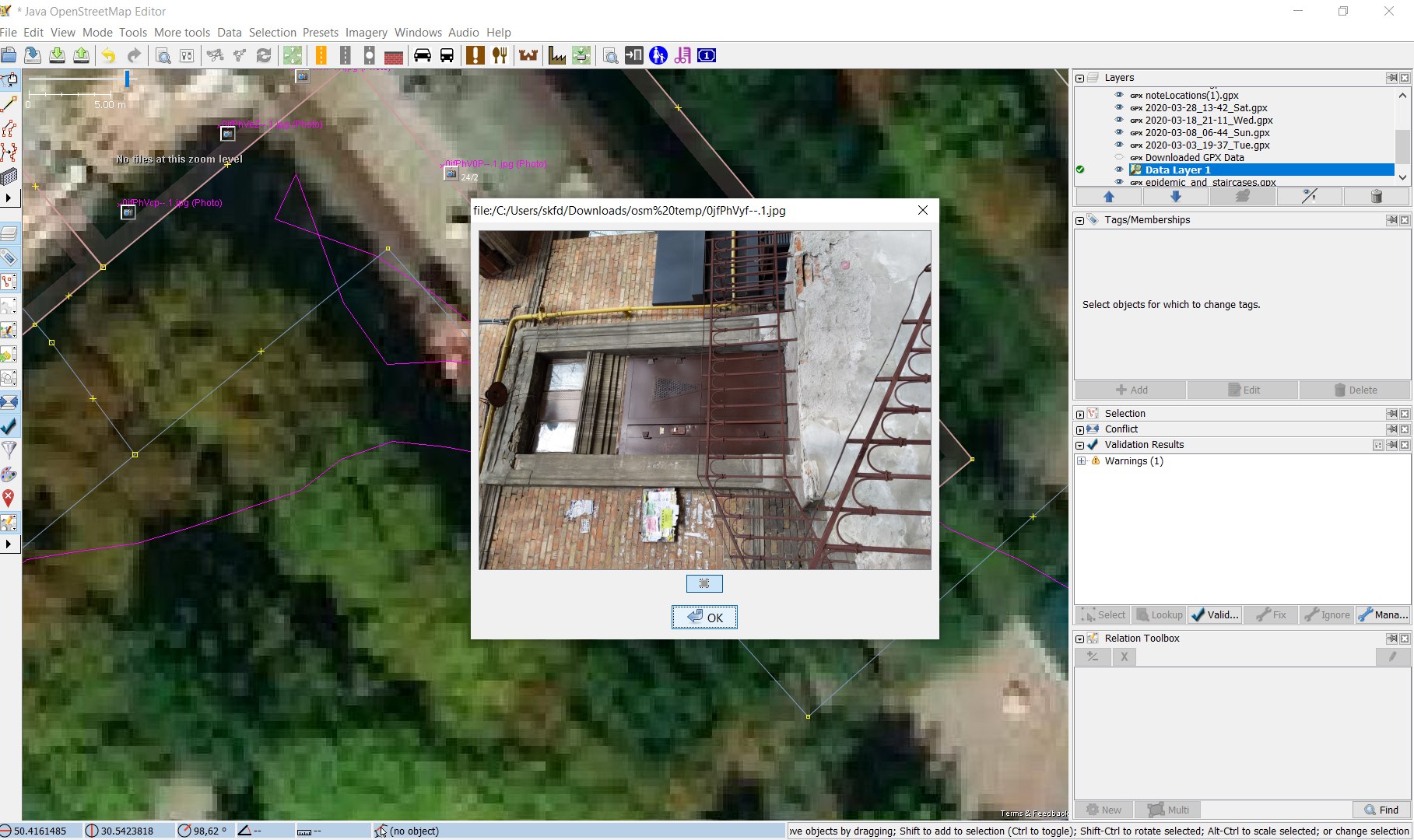Click the Mana... button in Validation Results
The width and height of the screenshot is (1414, 840).
pyautogui.click(x=1383, y=614)
